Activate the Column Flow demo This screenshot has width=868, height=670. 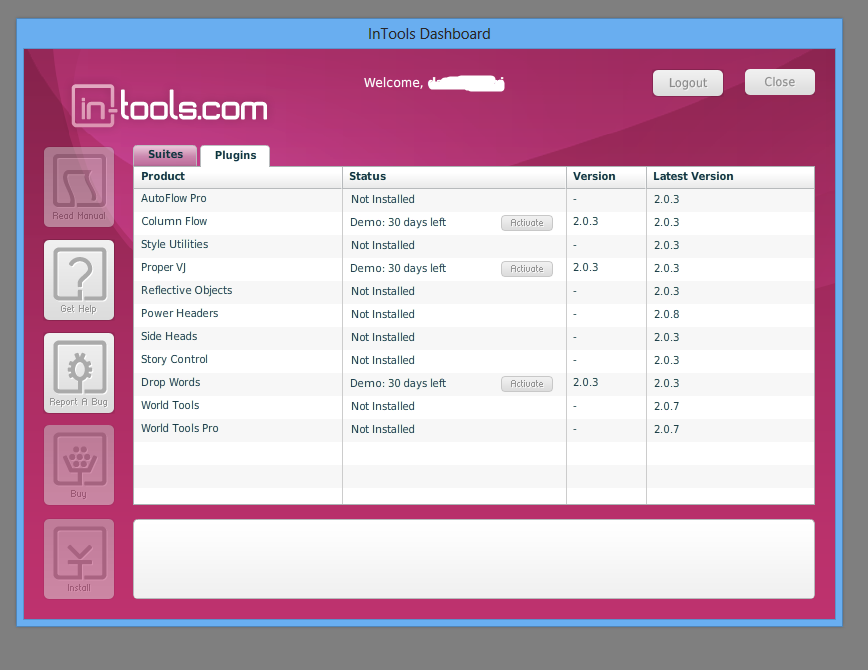click(527, 223)
